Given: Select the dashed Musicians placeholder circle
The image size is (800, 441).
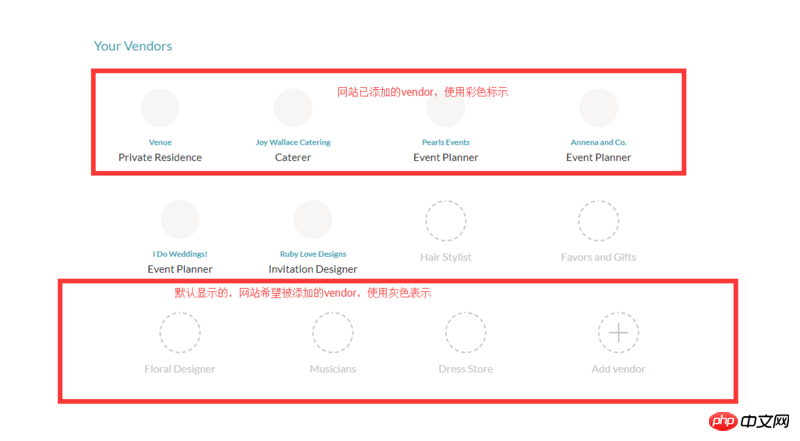Looking at the screenshot, I should point(333,332).
